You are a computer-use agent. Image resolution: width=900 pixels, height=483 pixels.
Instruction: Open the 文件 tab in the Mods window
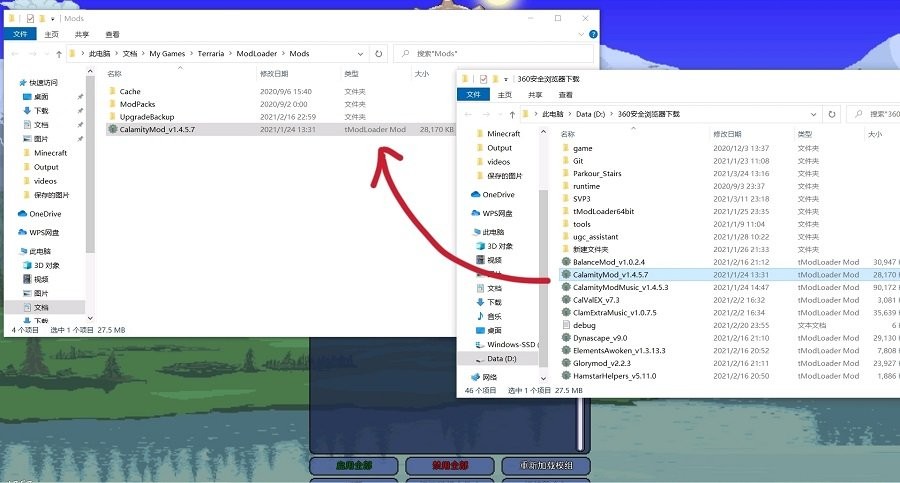click(x=20, y=34)
